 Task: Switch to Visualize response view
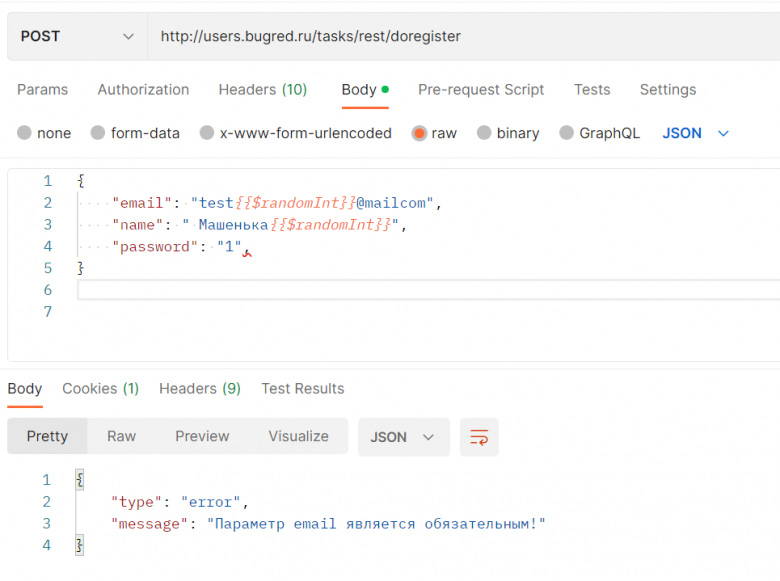tap(298, 436)
